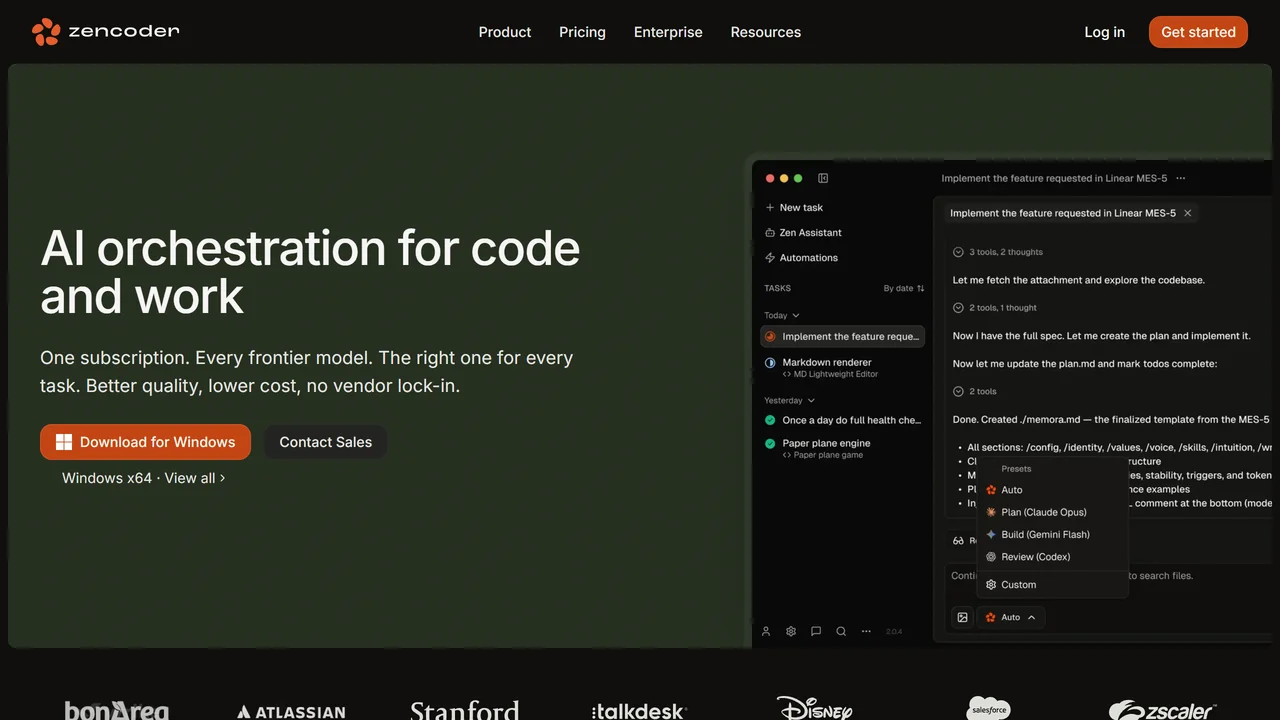Open the more options dots in the bottom sidebar
The height and width of the screenshot is (720, 1280).
click(866, 631)
